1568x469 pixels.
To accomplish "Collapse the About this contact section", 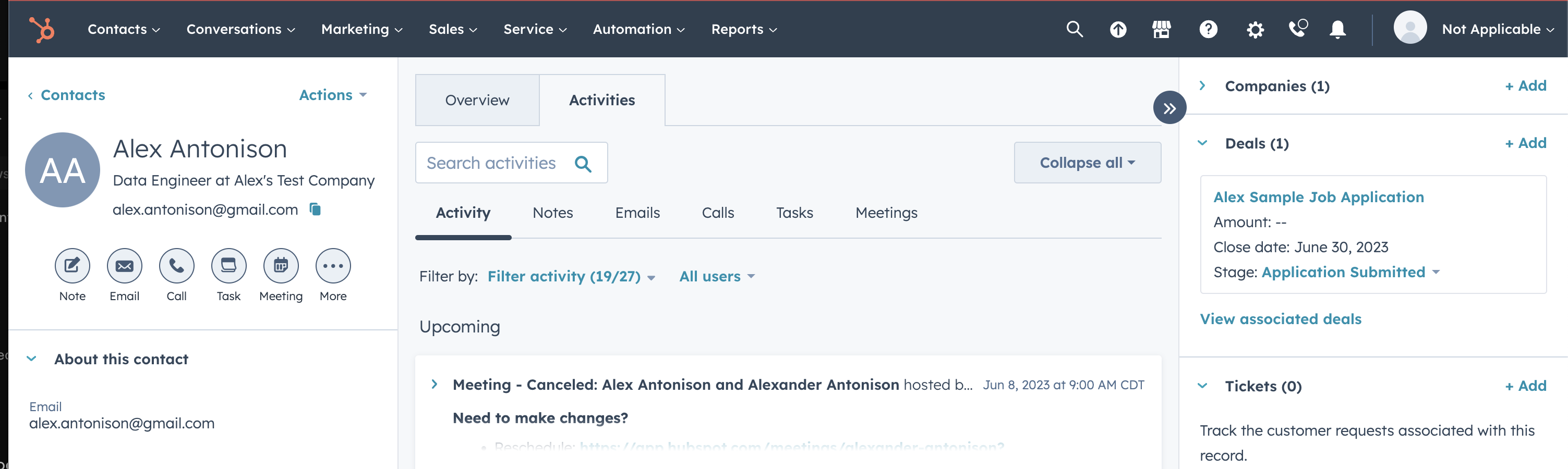I will pos(32,359).
